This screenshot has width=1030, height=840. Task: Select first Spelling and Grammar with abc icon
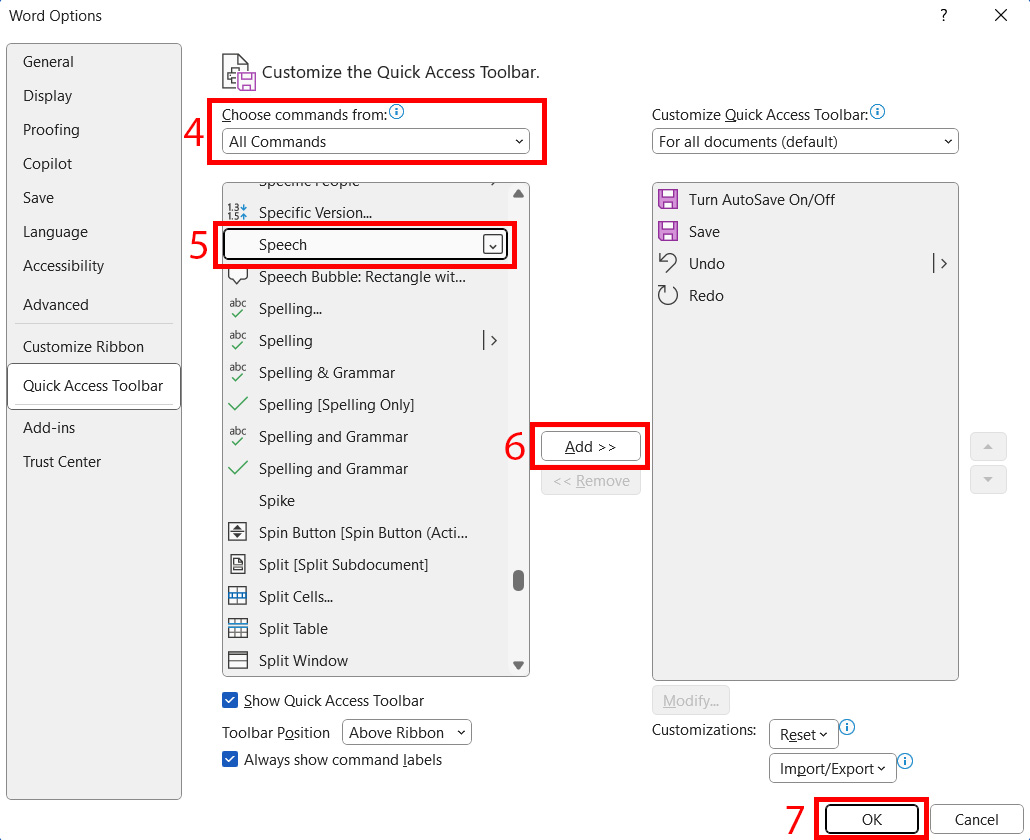(365, 437)
